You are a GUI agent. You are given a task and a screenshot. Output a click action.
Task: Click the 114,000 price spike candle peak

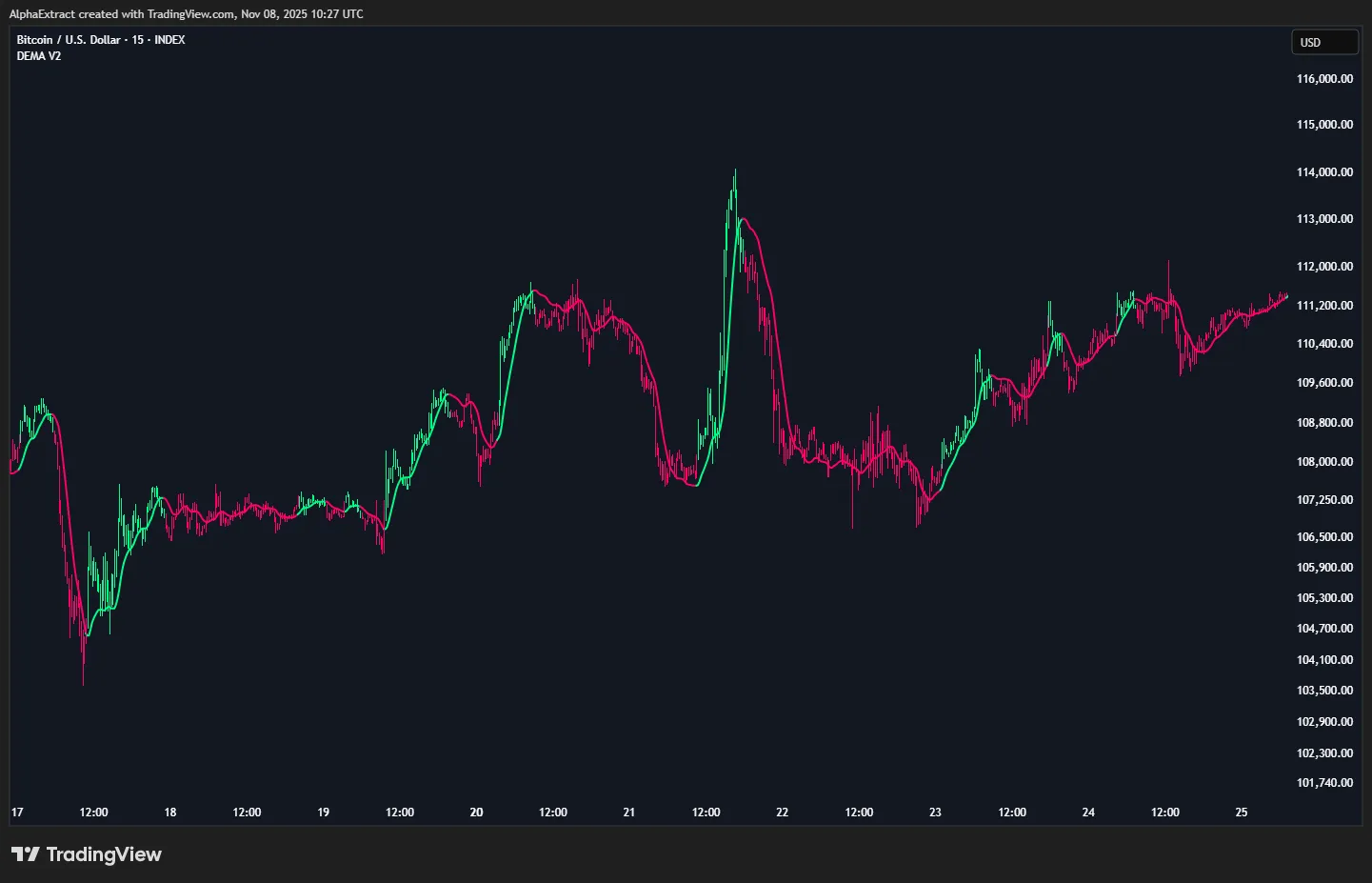(735, 172)
